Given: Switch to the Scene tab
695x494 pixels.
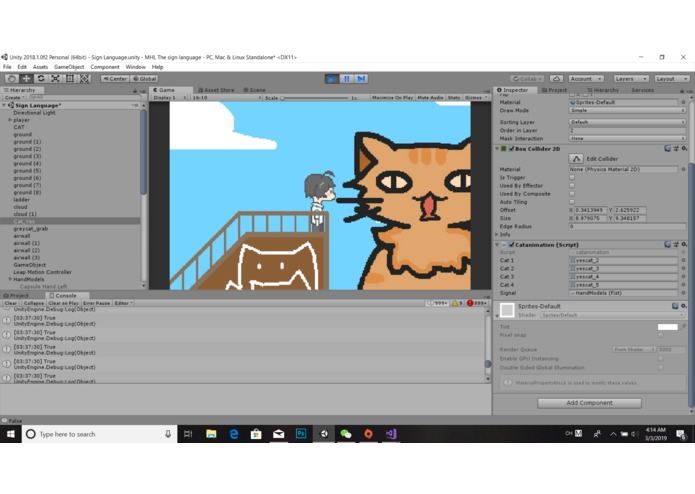Looking at the screenshot, I should [254, 90].
